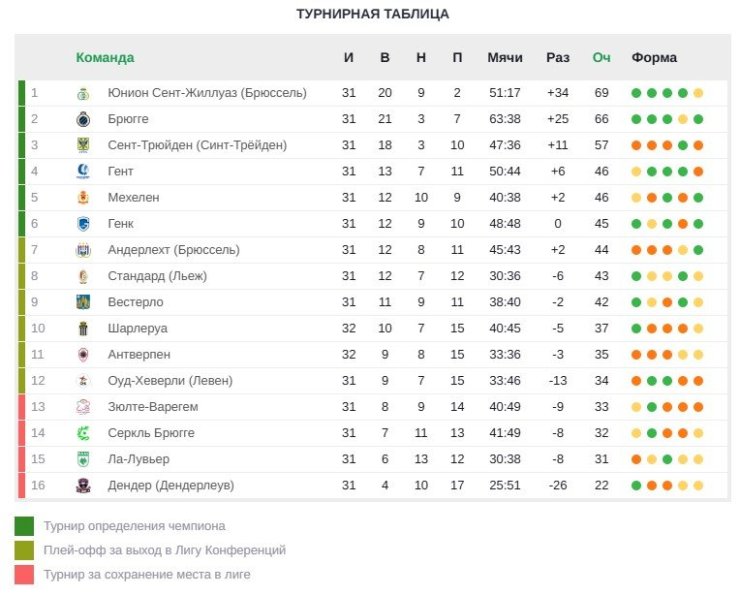Sort table by Команда column header
Image resolution: width=740 pixels, height=596 pixels.
pyautogui.click(x=105, y=58)
